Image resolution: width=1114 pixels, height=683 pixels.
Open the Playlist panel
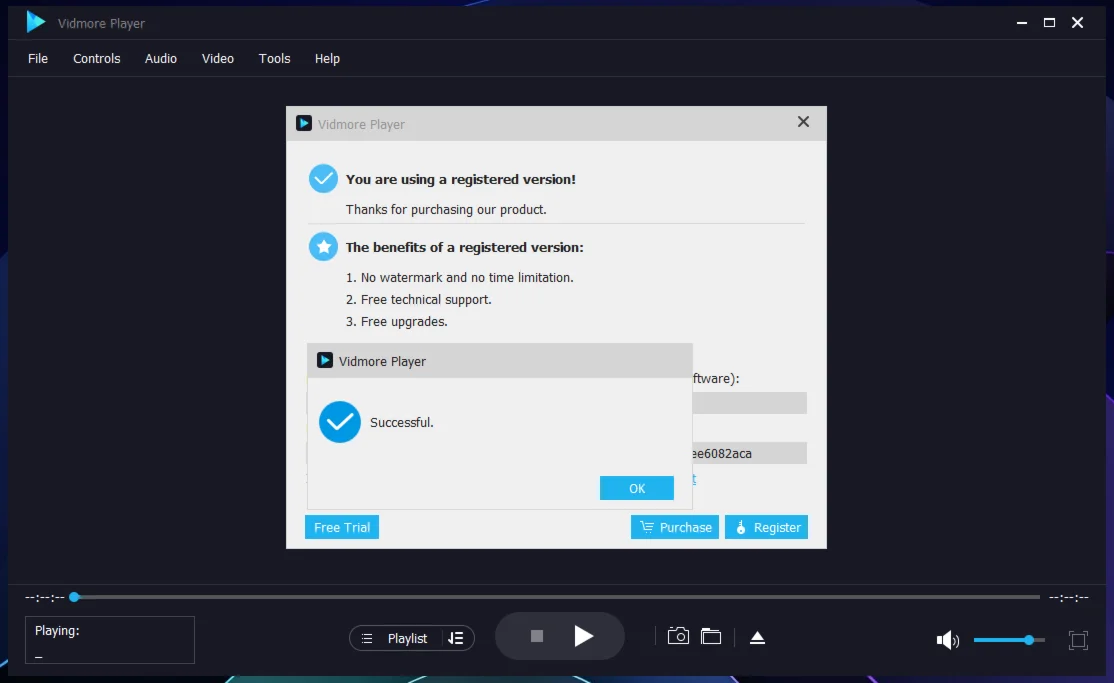click(x=397, y=638)
